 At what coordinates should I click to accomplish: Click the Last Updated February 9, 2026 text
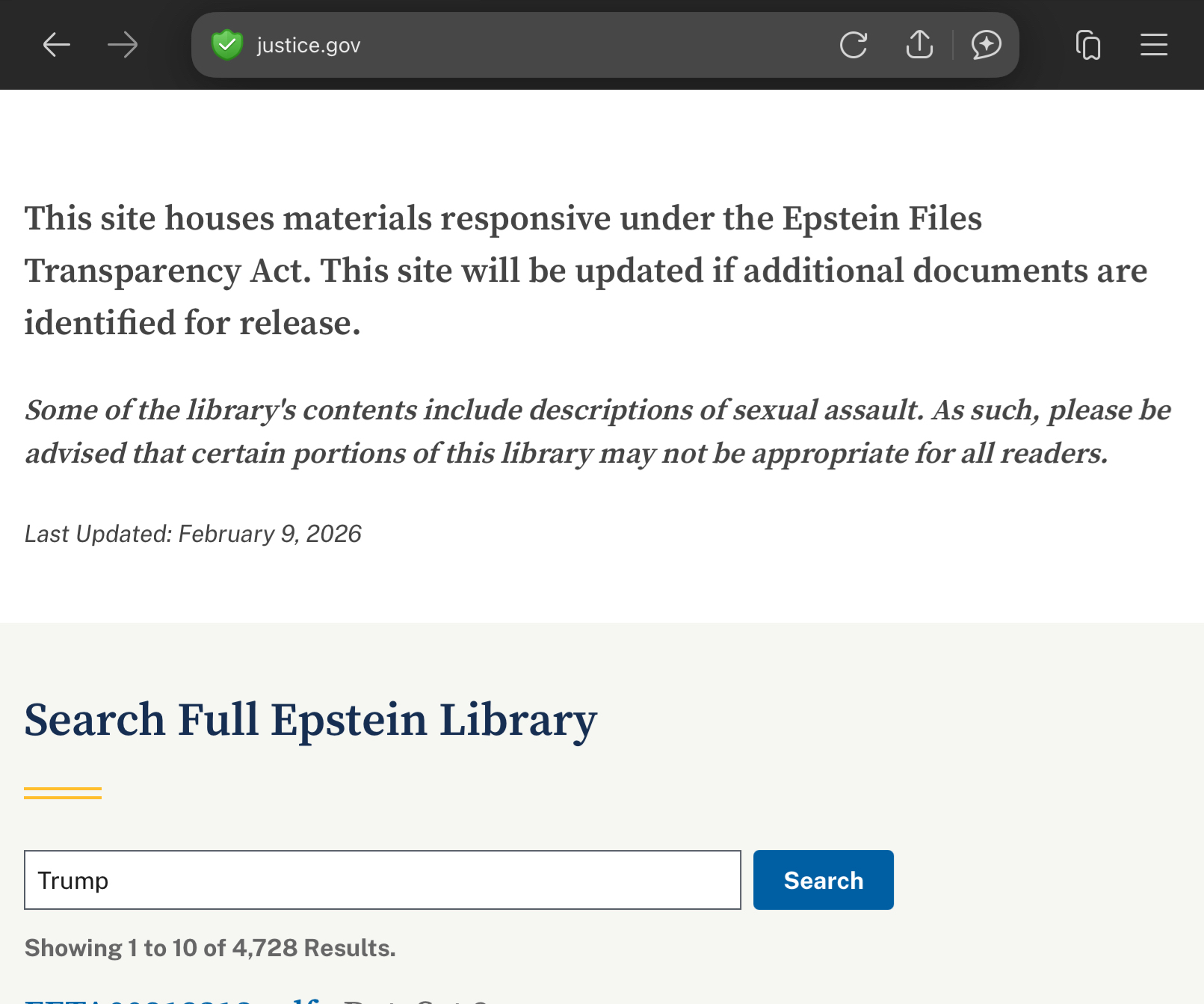click(193, 534)
